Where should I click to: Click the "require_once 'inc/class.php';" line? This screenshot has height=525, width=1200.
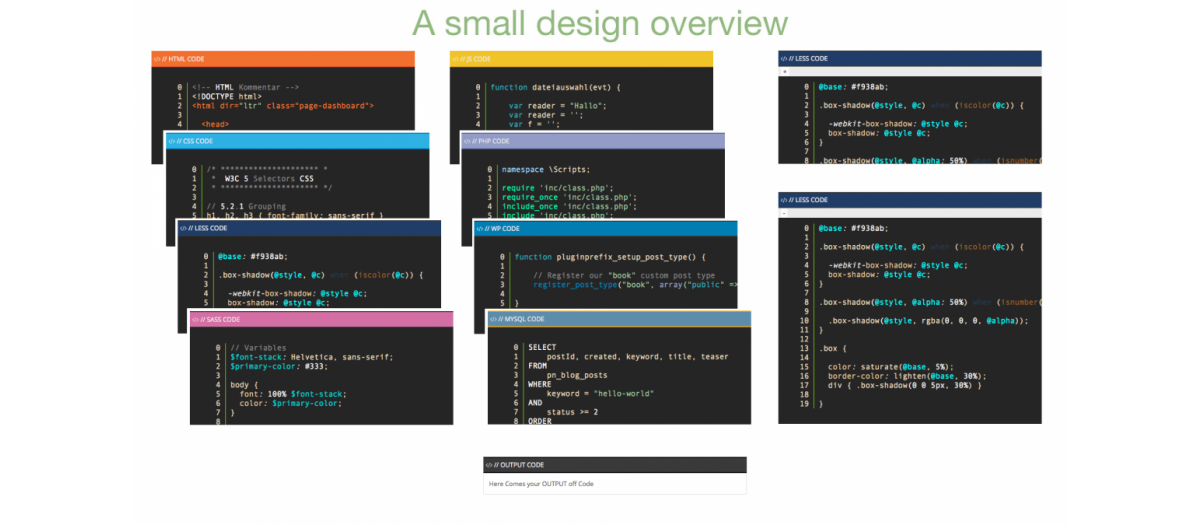click(x=570, y=197)
